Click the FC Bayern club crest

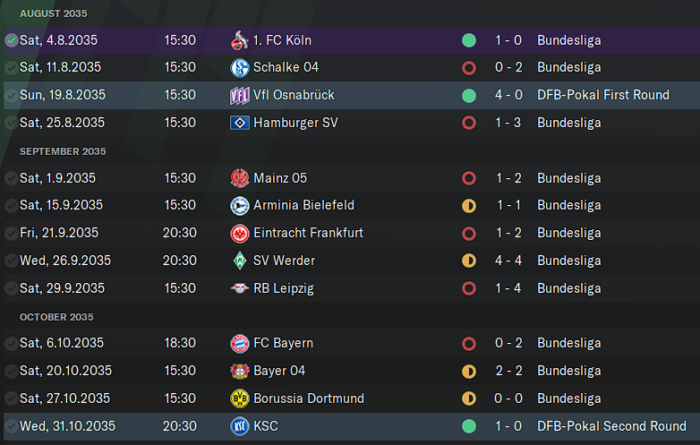tap(240, 343)
